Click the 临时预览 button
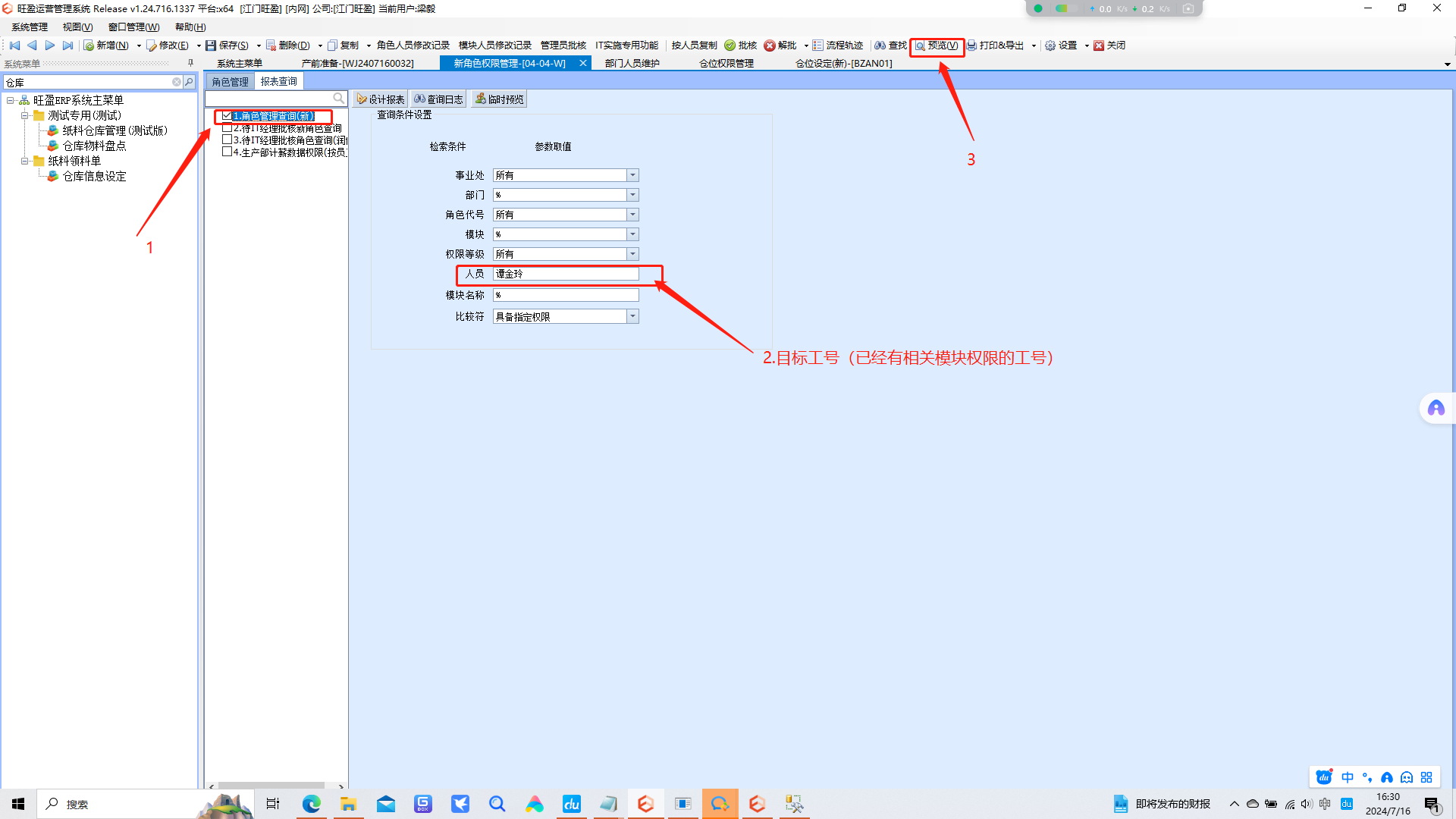1456x819 pixels. pyautogui.click(x=499, y=99)
